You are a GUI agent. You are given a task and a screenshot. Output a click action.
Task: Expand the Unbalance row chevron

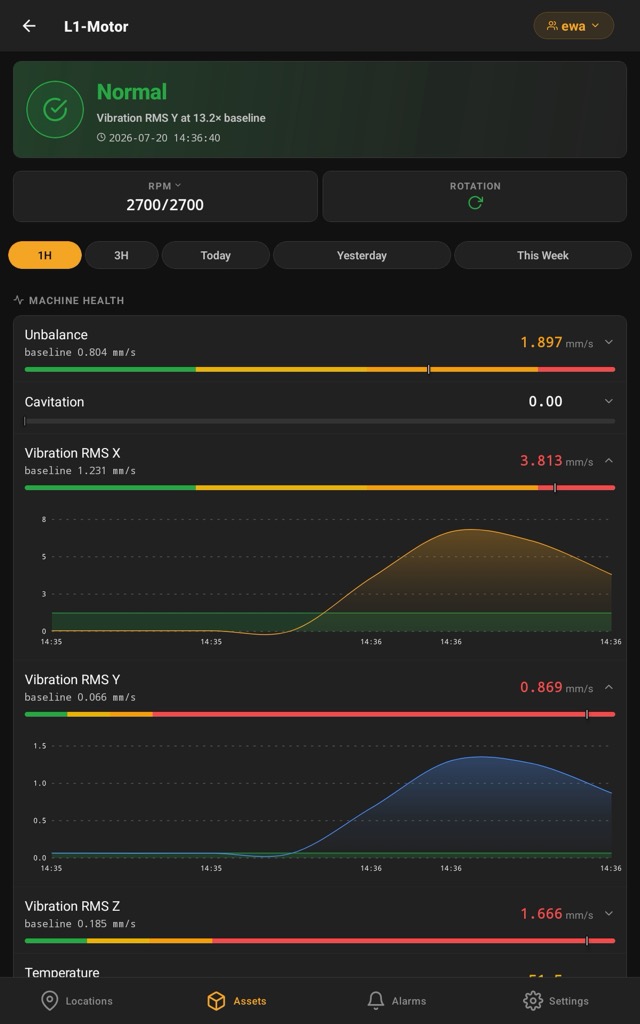pyautogui.click(x=609, y=342)
